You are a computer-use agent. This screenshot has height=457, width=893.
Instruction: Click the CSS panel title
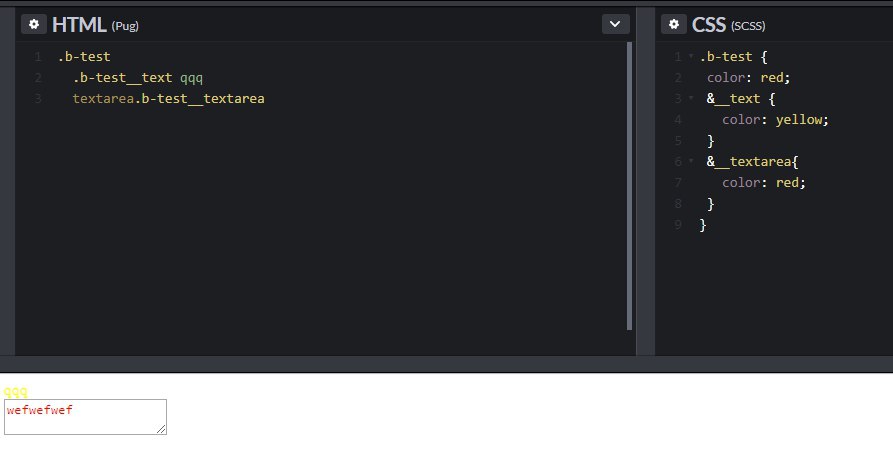[x=708, y=25]
